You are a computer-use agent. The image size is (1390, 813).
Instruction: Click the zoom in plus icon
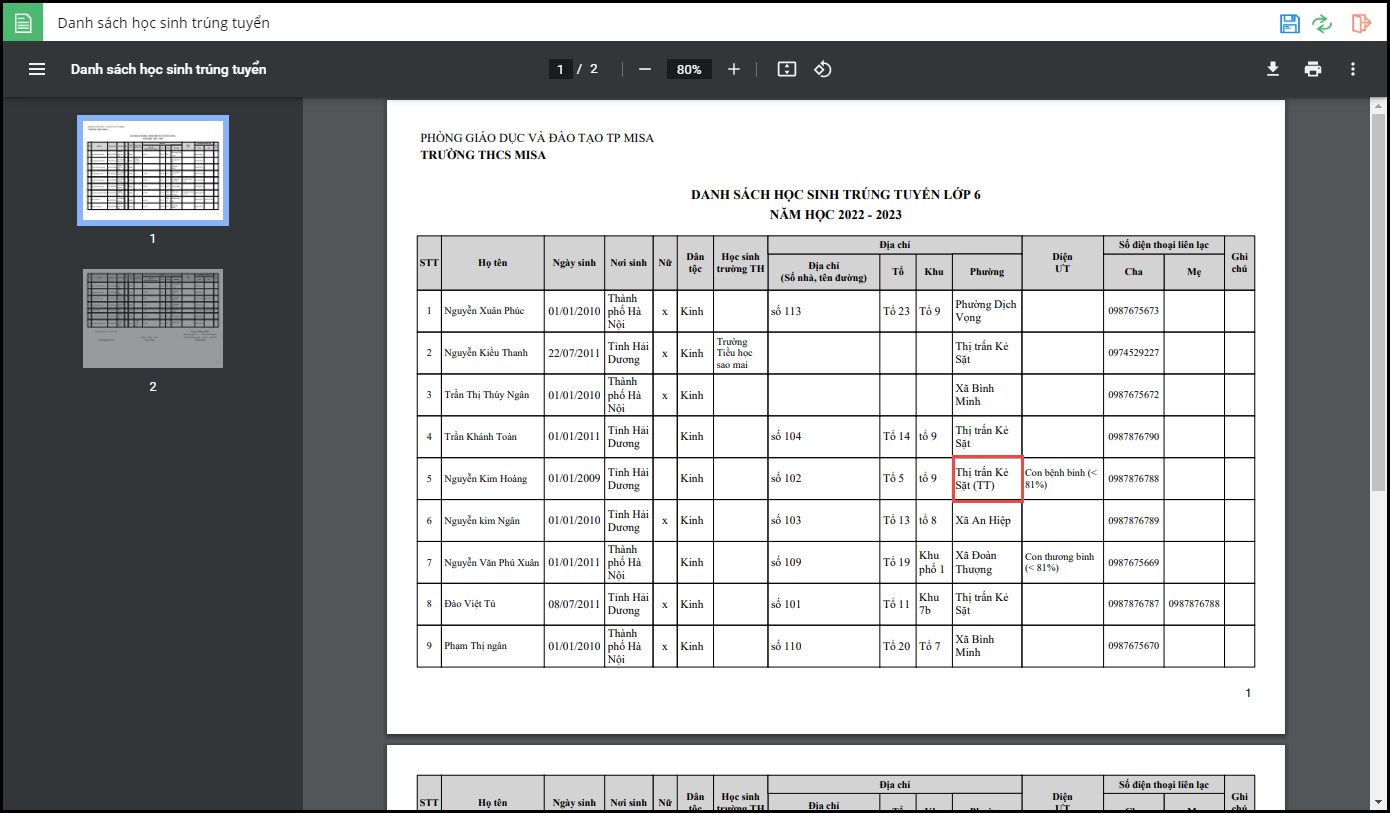[x=734, y=69]
